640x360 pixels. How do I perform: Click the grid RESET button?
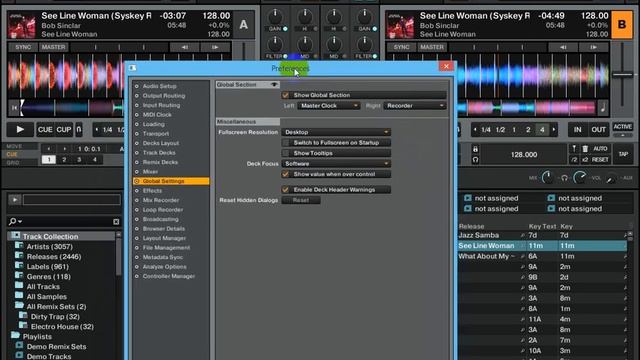click(600, 160)
